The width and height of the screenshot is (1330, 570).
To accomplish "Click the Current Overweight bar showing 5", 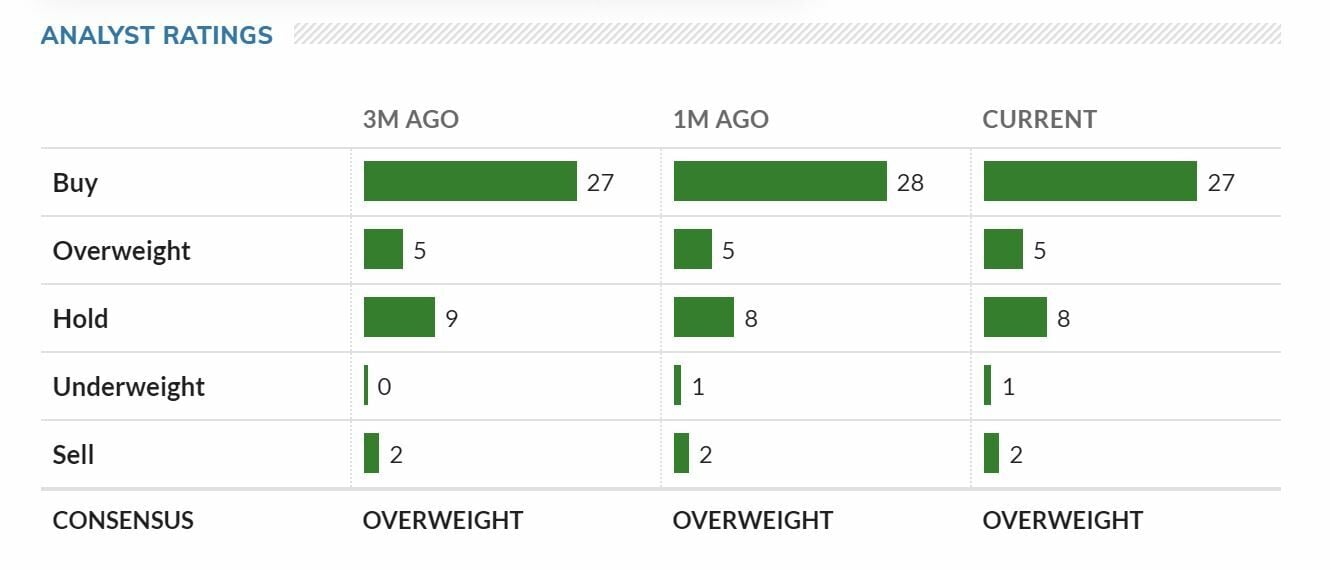I will (x=1003, y=249).
